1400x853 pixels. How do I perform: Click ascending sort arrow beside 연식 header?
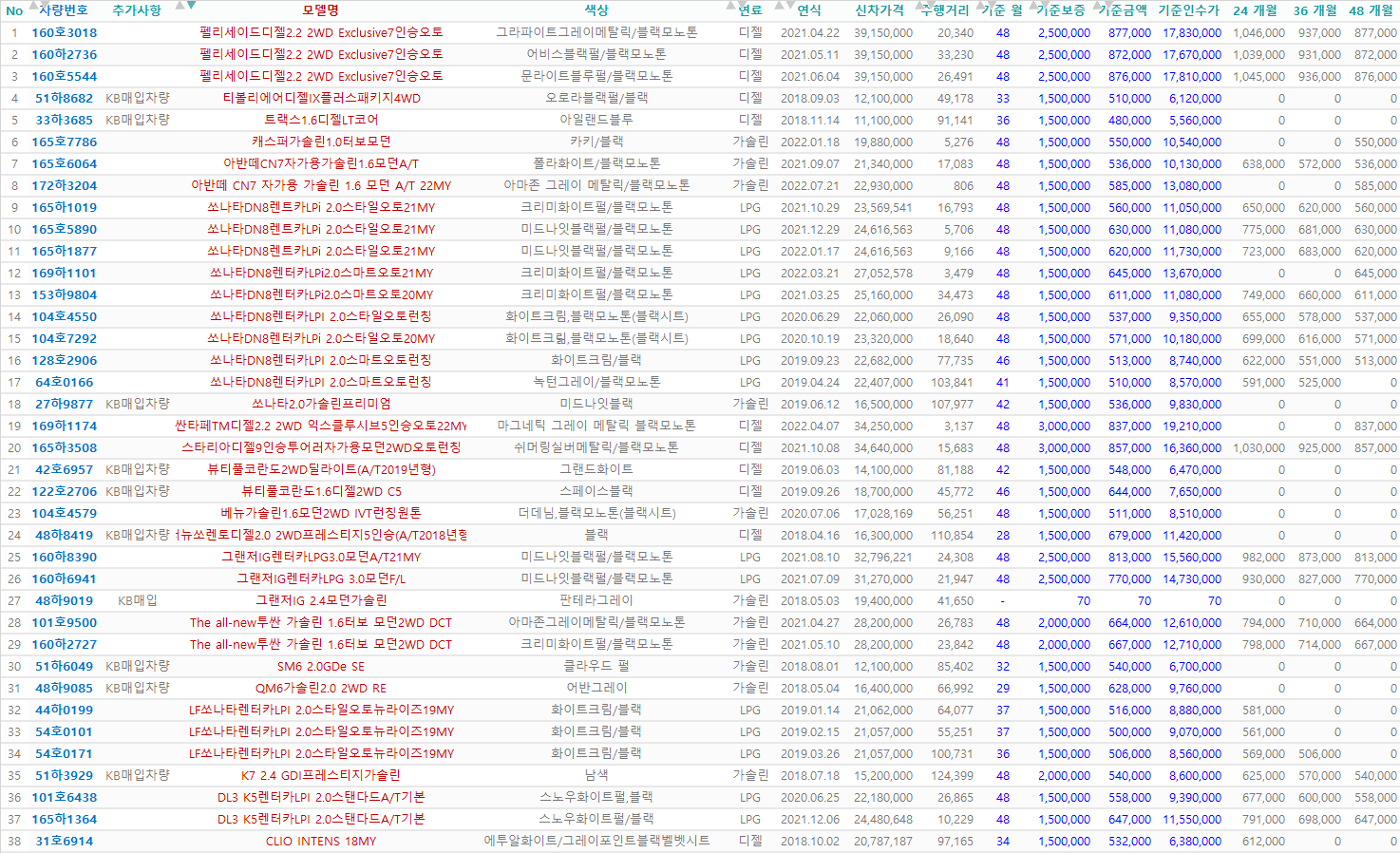780,5
